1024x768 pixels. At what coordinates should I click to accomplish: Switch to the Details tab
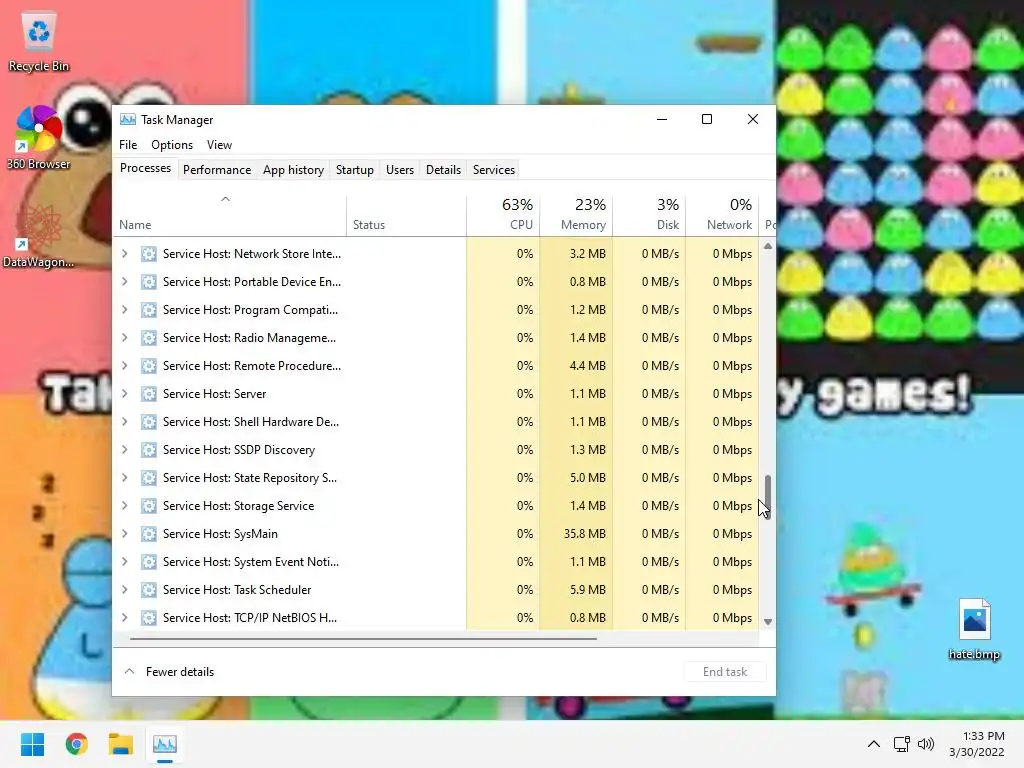pos(443,170)
